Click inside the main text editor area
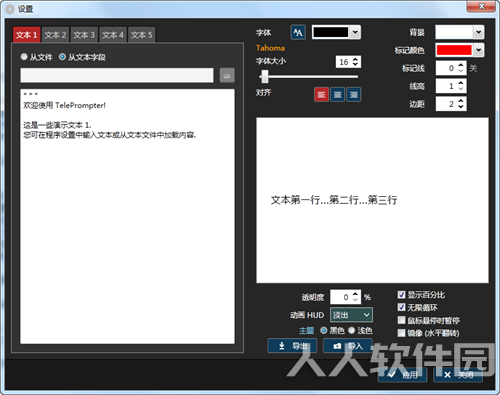Viewport: 500px width, 395px height. 127,216
